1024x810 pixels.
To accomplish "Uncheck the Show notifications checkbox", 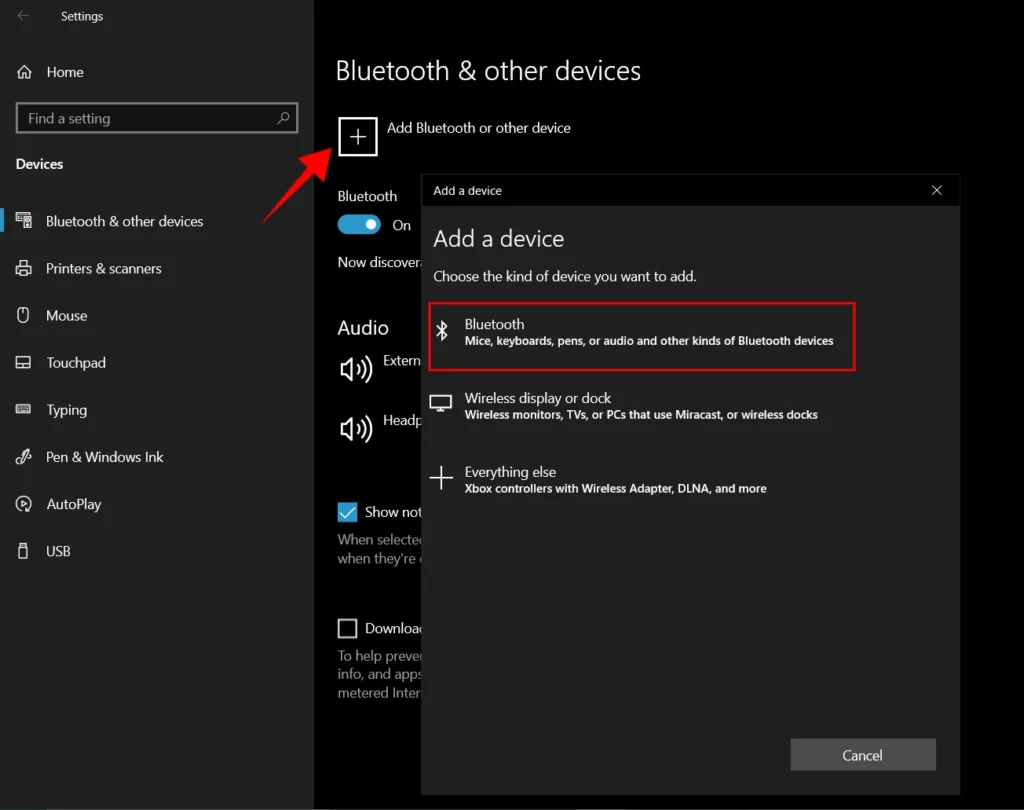I will coord(347,511).
